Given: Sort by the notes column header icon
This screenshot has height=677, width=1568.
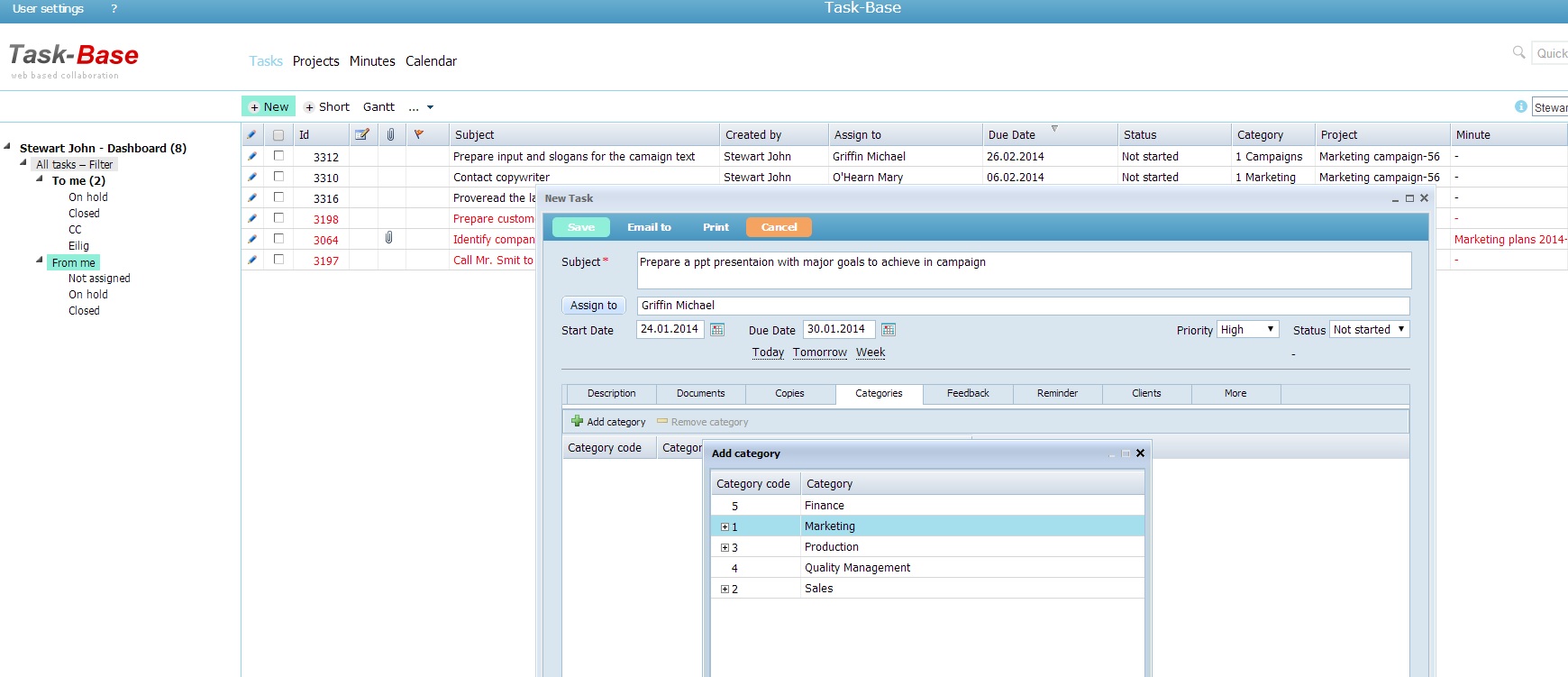Looking at the screenshot, I should [362, 134].
